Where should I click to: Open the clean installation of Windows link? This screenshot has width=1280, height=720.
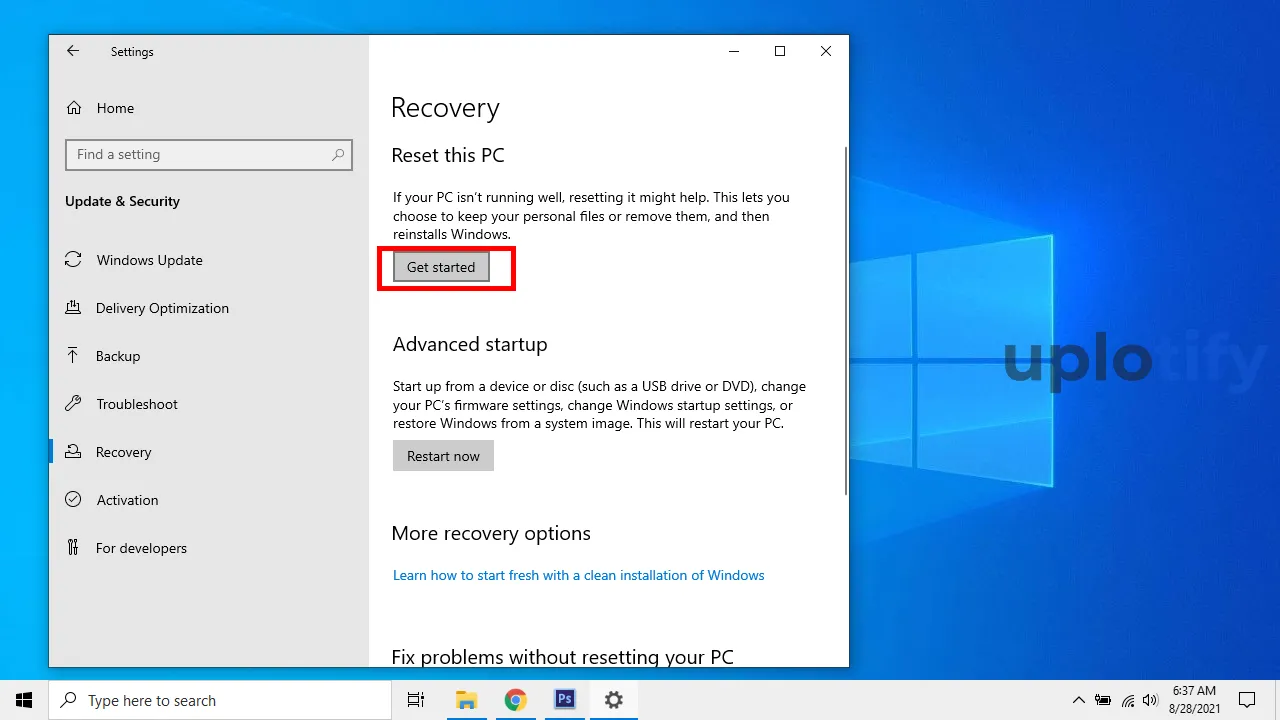coord(578,575)
